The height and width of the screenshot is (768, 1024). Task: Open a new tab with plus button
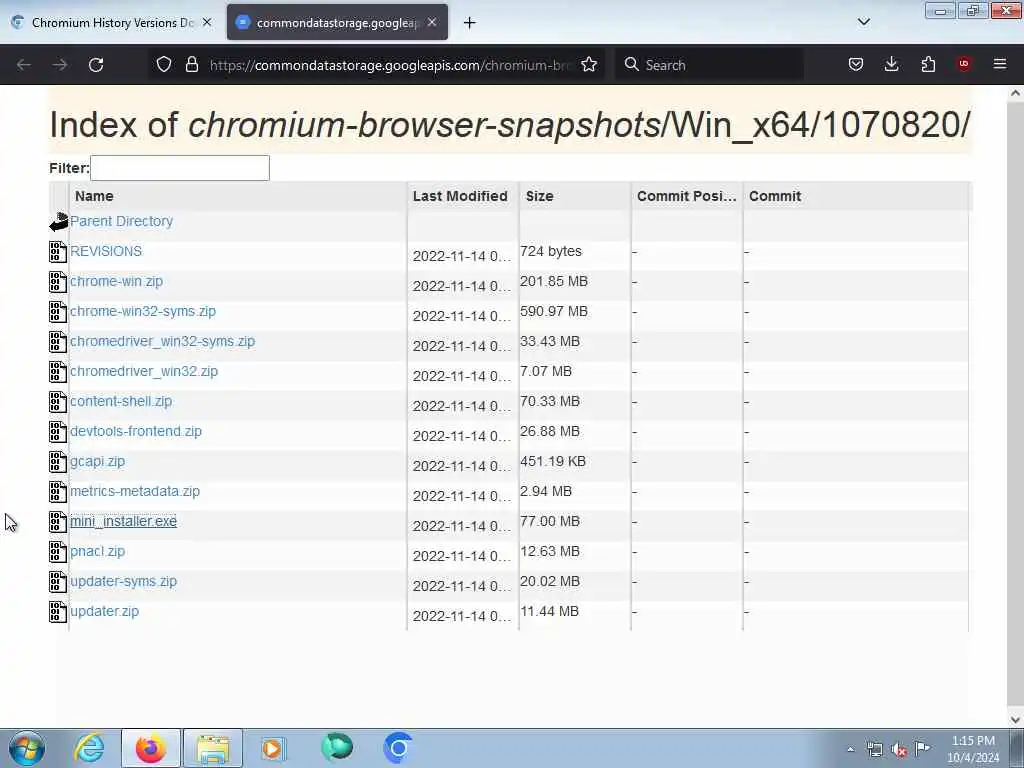click(x=469, y=23)
